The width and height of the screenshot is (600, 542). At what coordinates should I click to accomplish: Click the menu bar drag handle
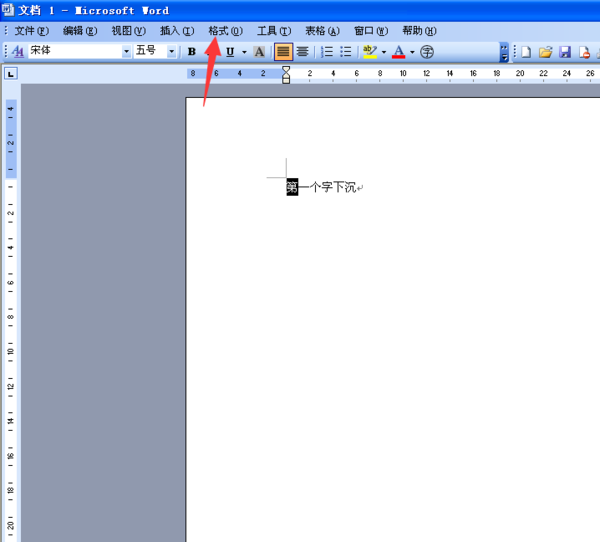click(x=6, y=31)
